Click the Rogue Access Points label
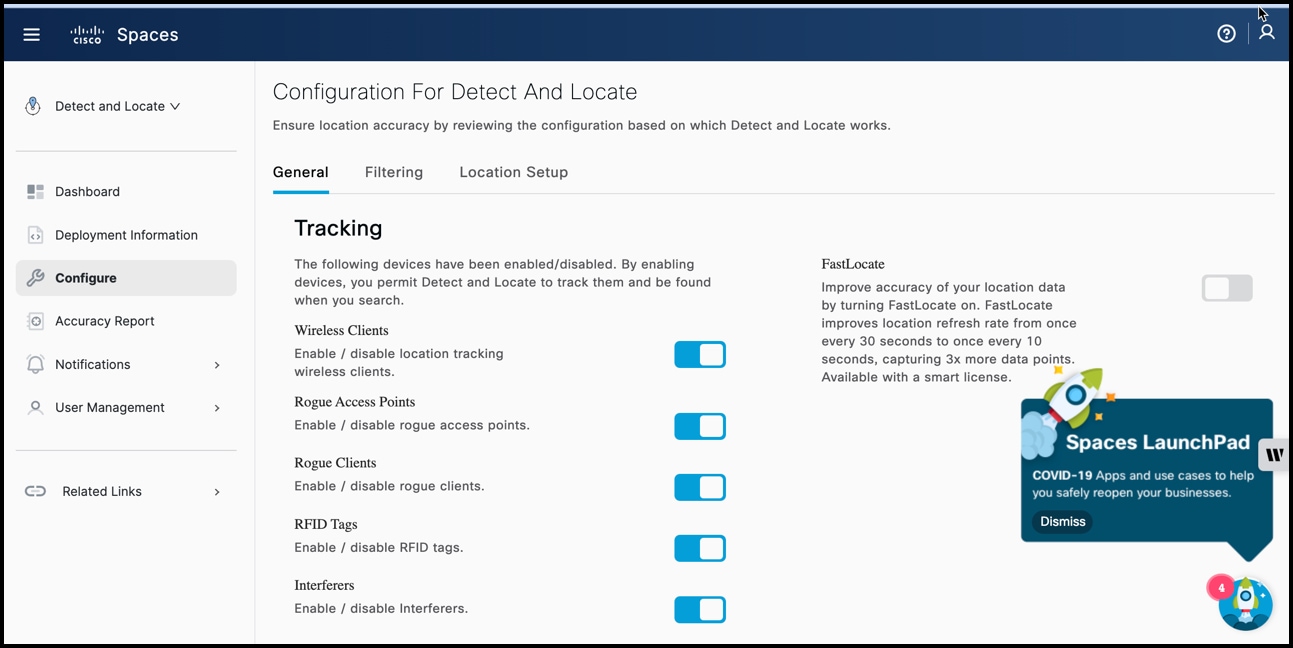 354,402
